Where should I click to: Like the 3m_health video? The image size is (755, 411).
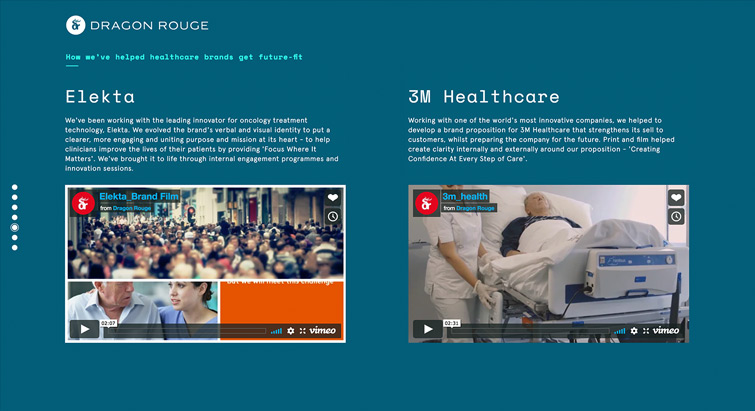point(676,197)
